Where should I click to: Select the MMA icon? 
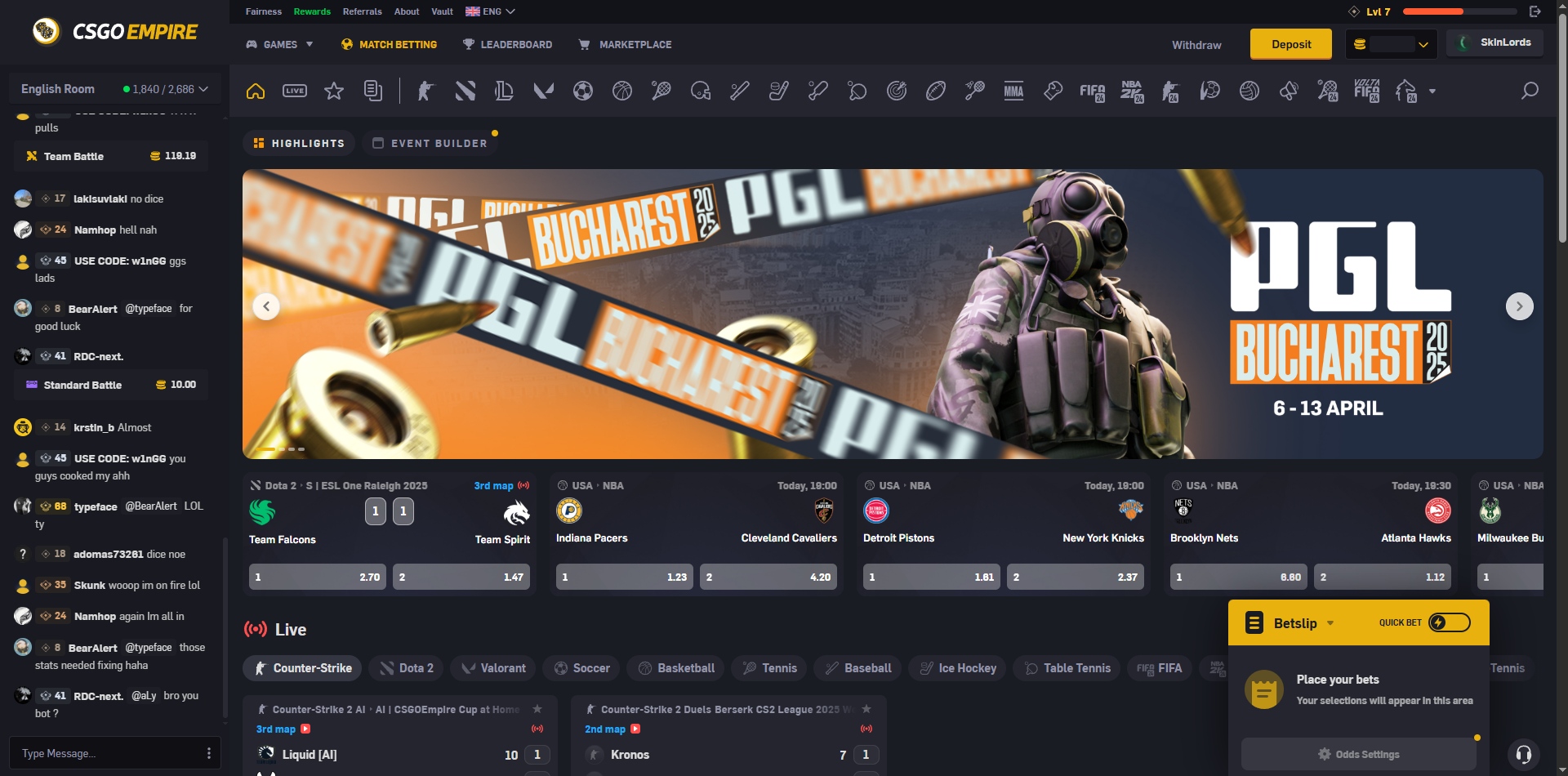(x=1013, y=91)
